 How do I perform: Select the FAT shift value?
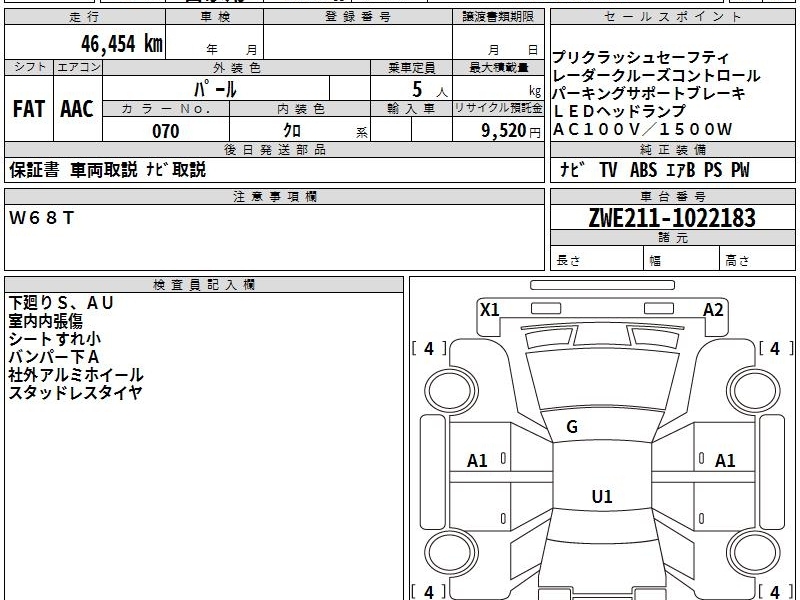29,109
